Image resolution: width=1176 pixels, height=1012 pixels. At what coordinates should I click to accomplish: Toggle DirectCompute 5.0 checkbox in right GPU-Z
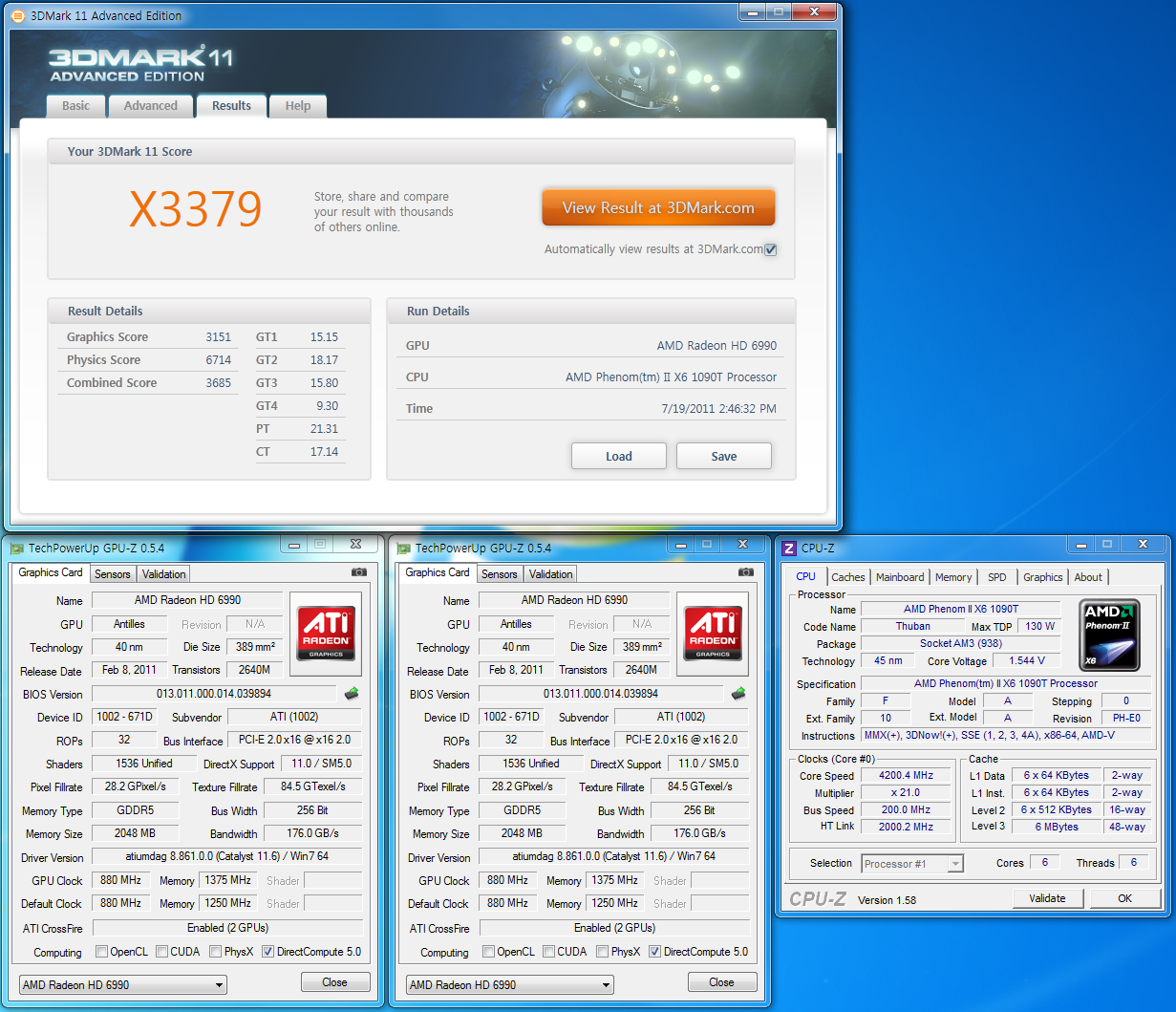(655, 952)
